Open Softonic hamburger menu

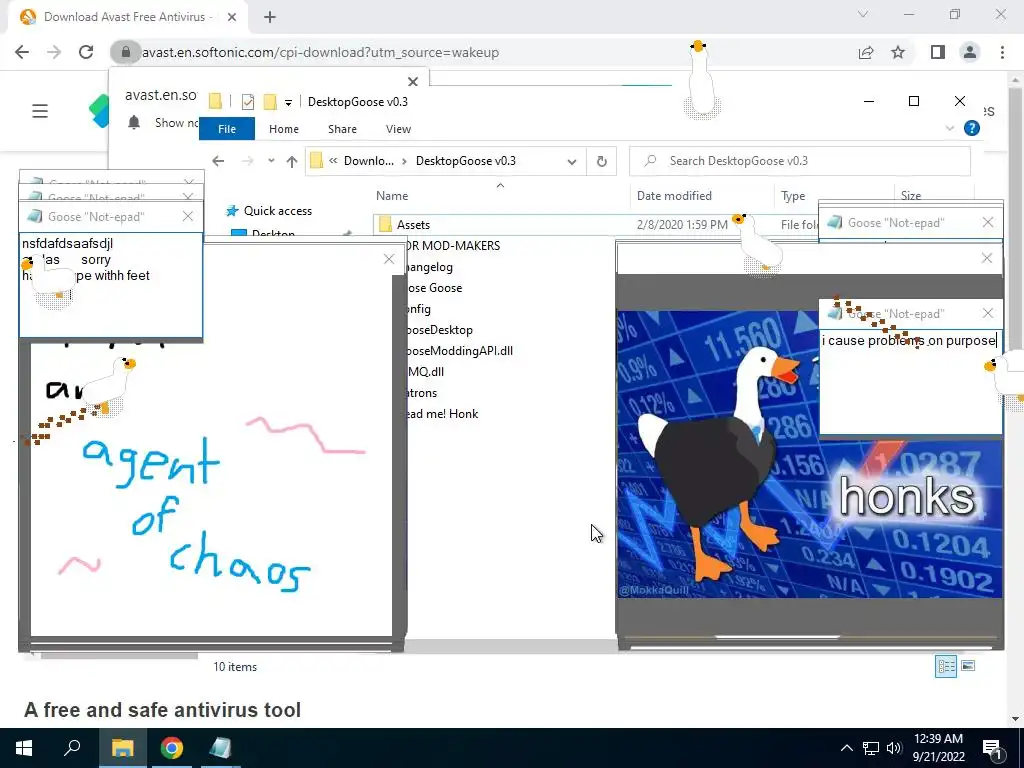[x=40, y=111]
